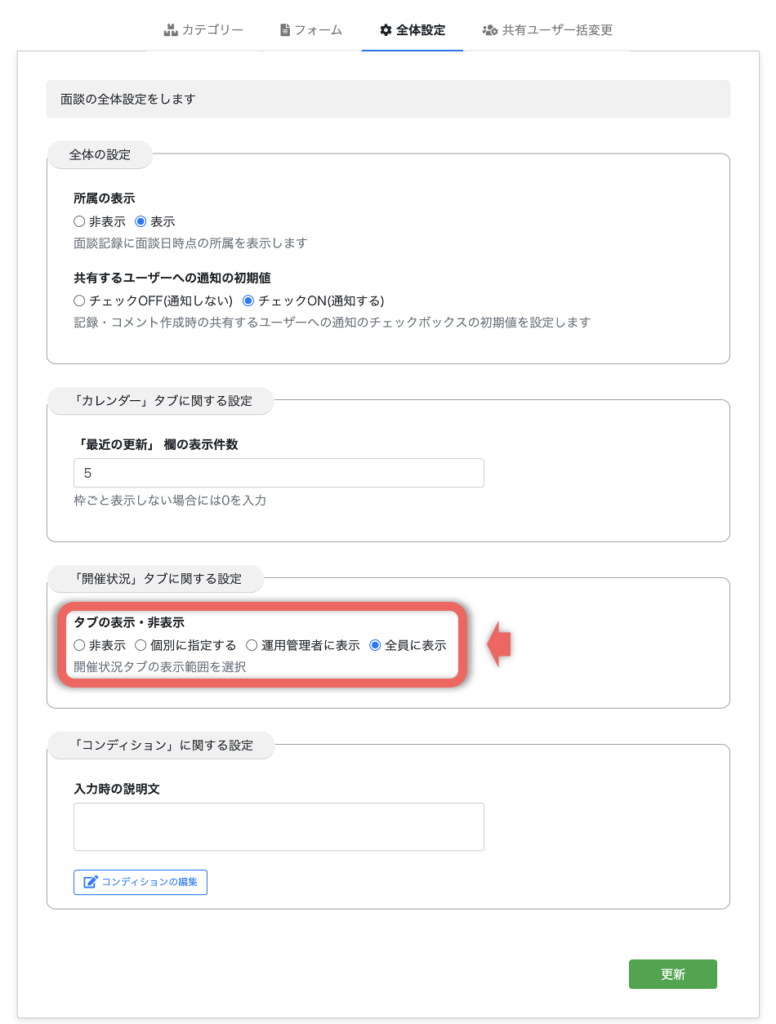Click the form tab document icon
Image resolution: width=776 pixels, height=1024 pixels.
coord(285,30)
